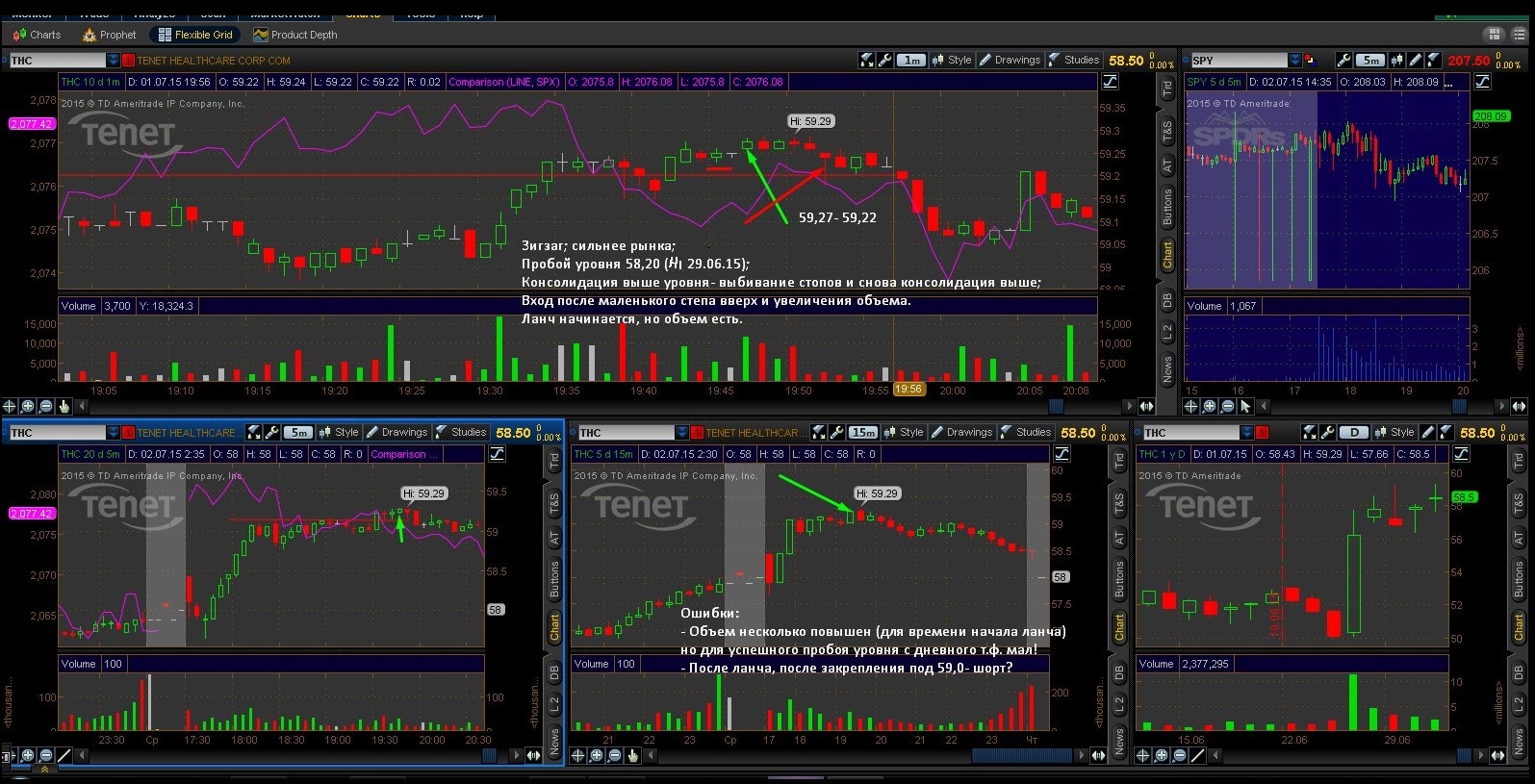Image resolution: width=1535 pixels, height=784 pixels.
Task: Open News side tab of THC 1m chart
Action: point(1167,369)
